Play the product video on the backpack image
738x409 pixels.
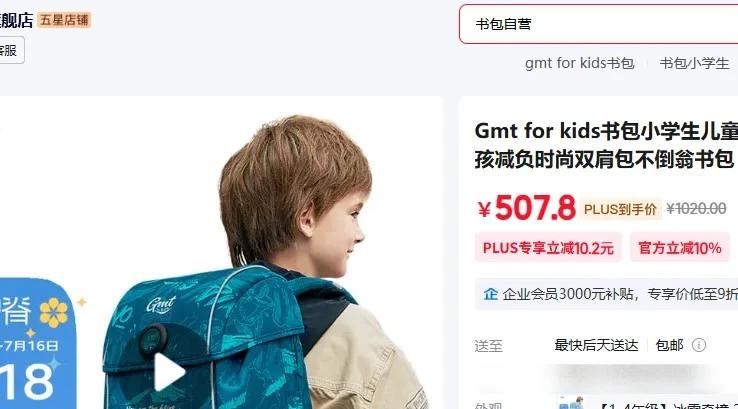click(x=169, y=372)
